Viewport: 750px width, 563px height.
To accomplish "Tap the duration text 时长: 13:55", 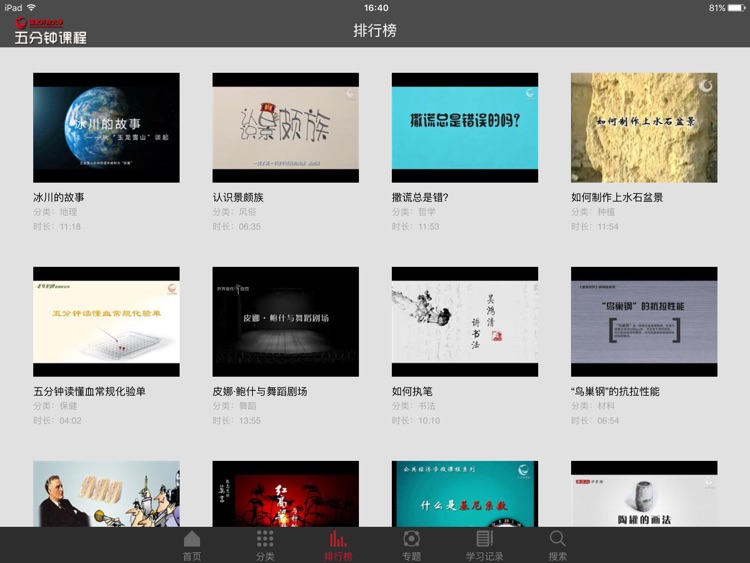I will tap(237, 420).
